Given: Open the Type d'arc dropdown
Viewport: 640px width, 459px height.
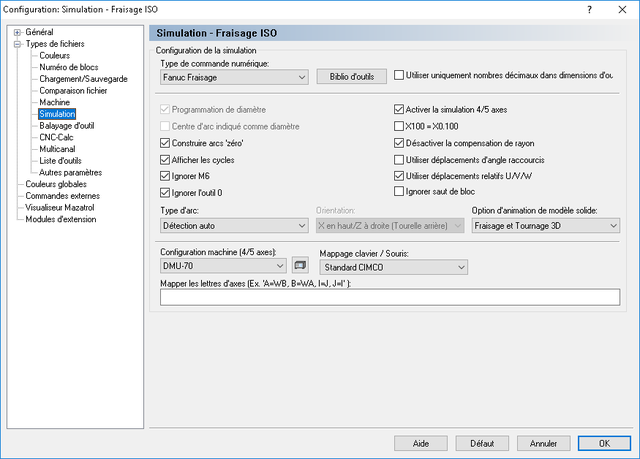Looking at the screenshot, I should (x=234, y=226).
